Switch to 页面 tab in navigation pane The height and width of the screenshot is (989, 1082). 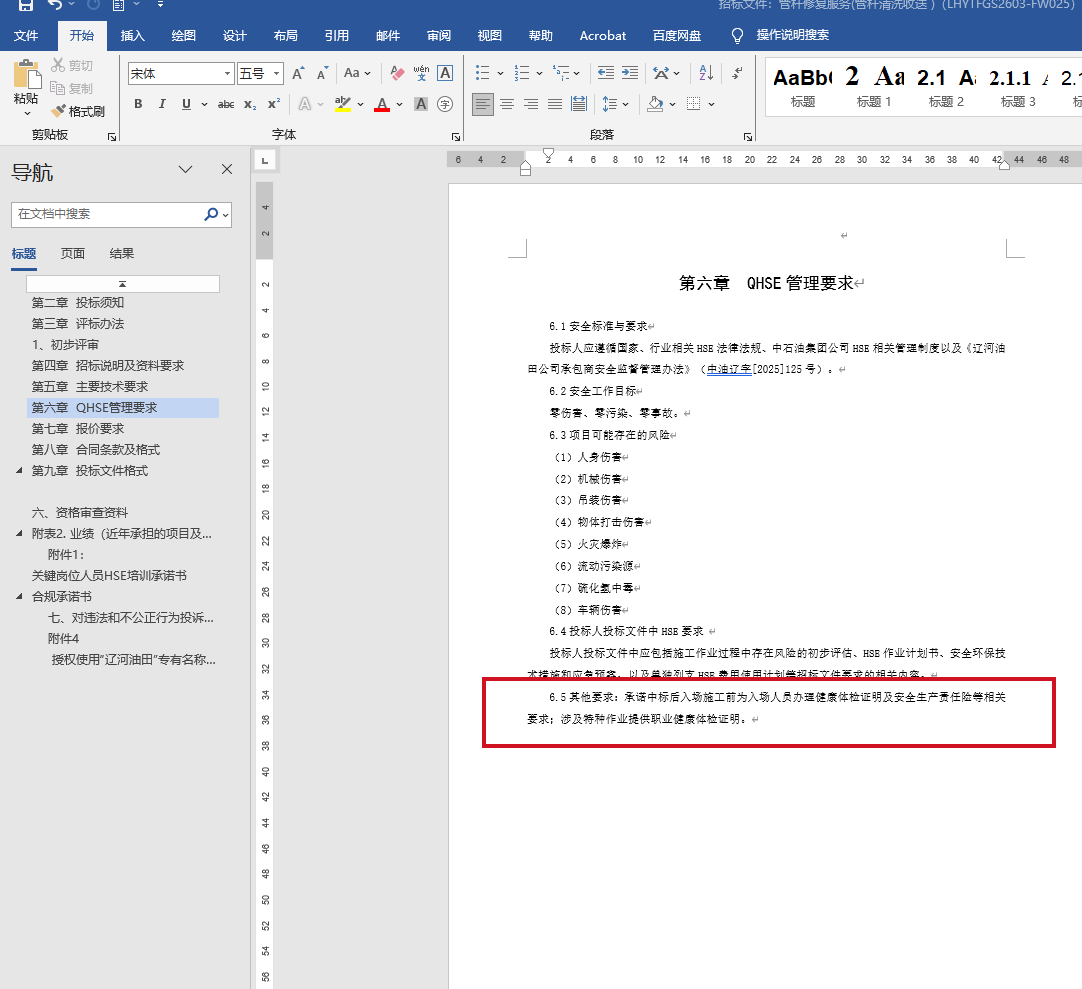(x=72, y=254)
